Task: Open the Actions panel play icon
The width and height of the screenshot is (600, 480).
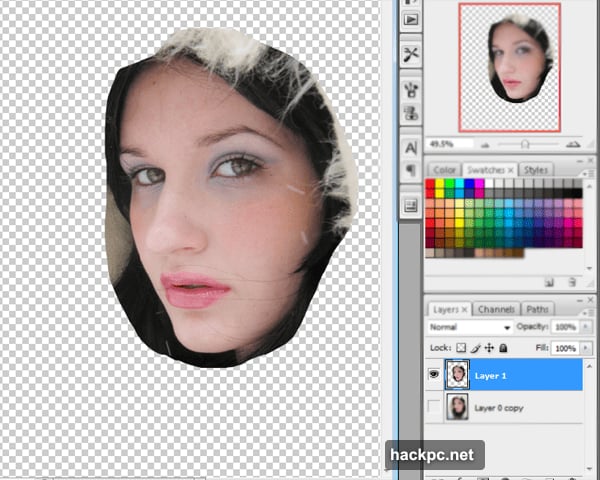Action: tap(411, 20)
